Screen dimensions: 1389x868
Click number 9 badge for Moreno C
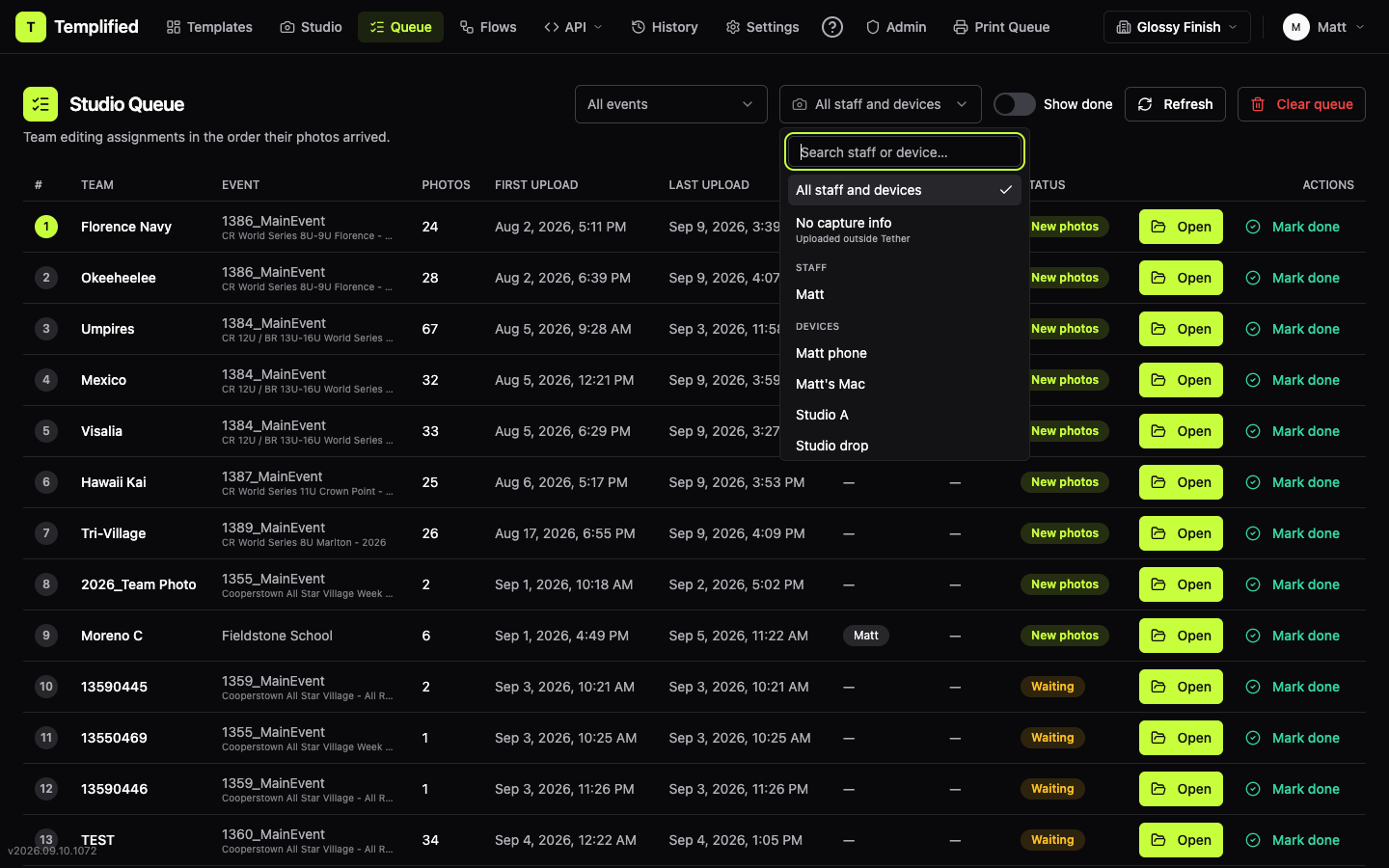[46, 636]
